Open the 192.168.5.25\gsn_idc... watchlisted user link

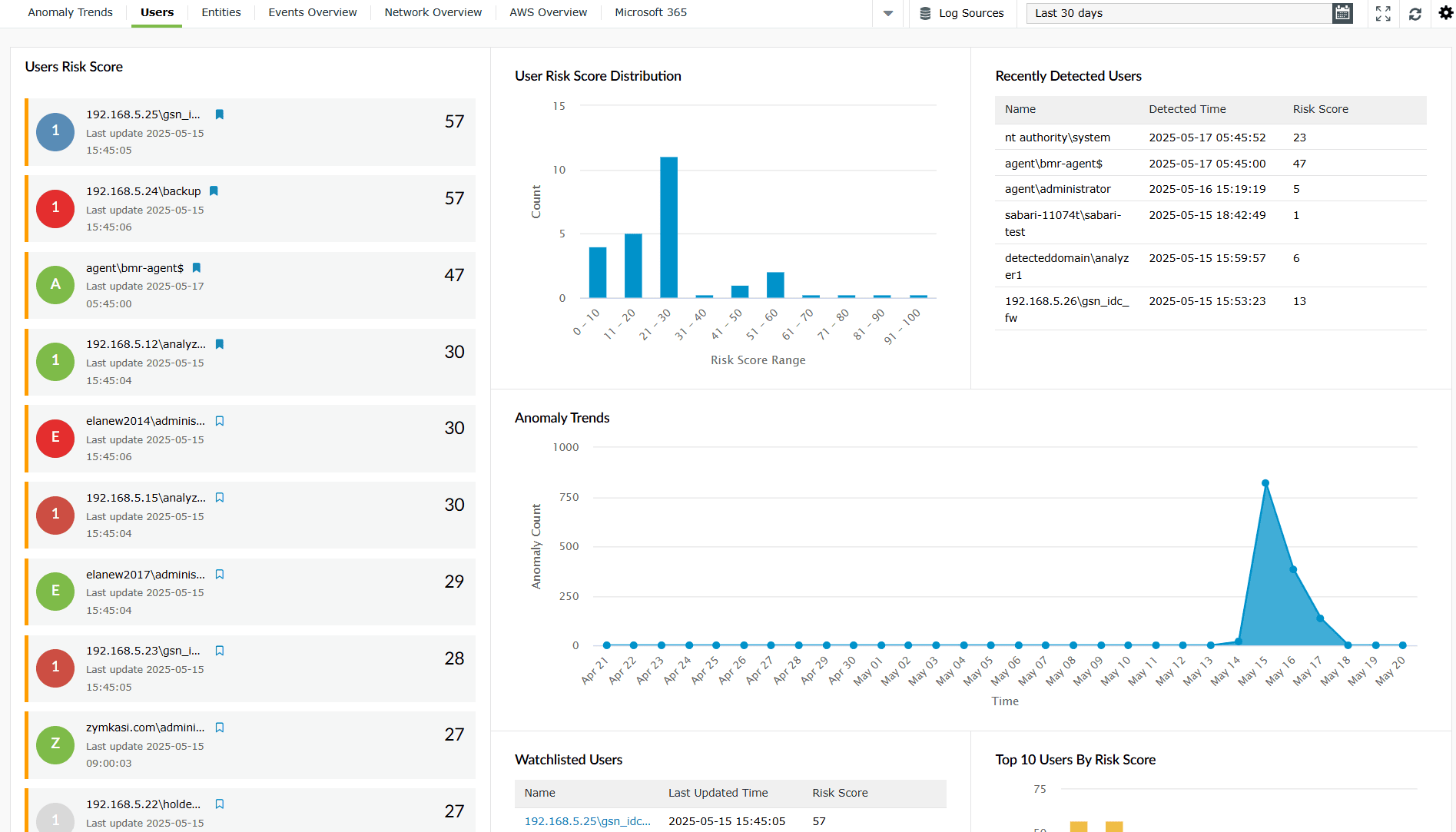tap(588, 821)
